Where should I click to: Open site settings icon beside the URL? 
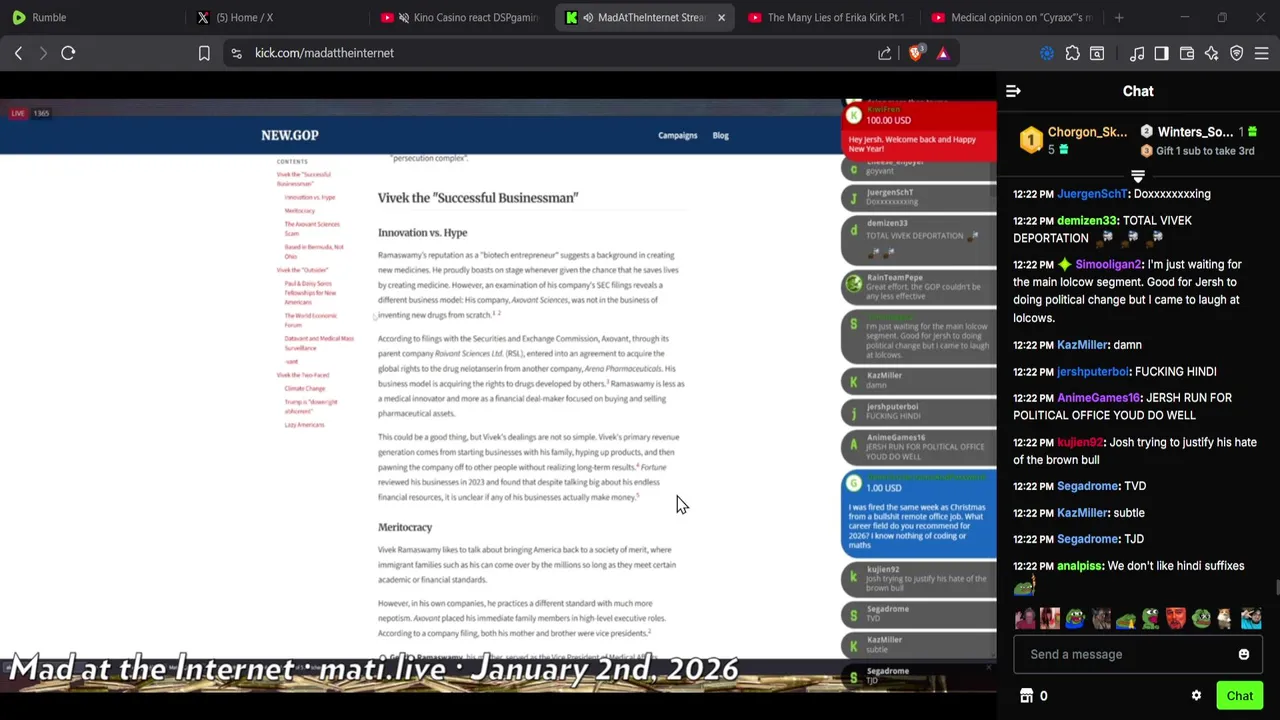point(236,53)
